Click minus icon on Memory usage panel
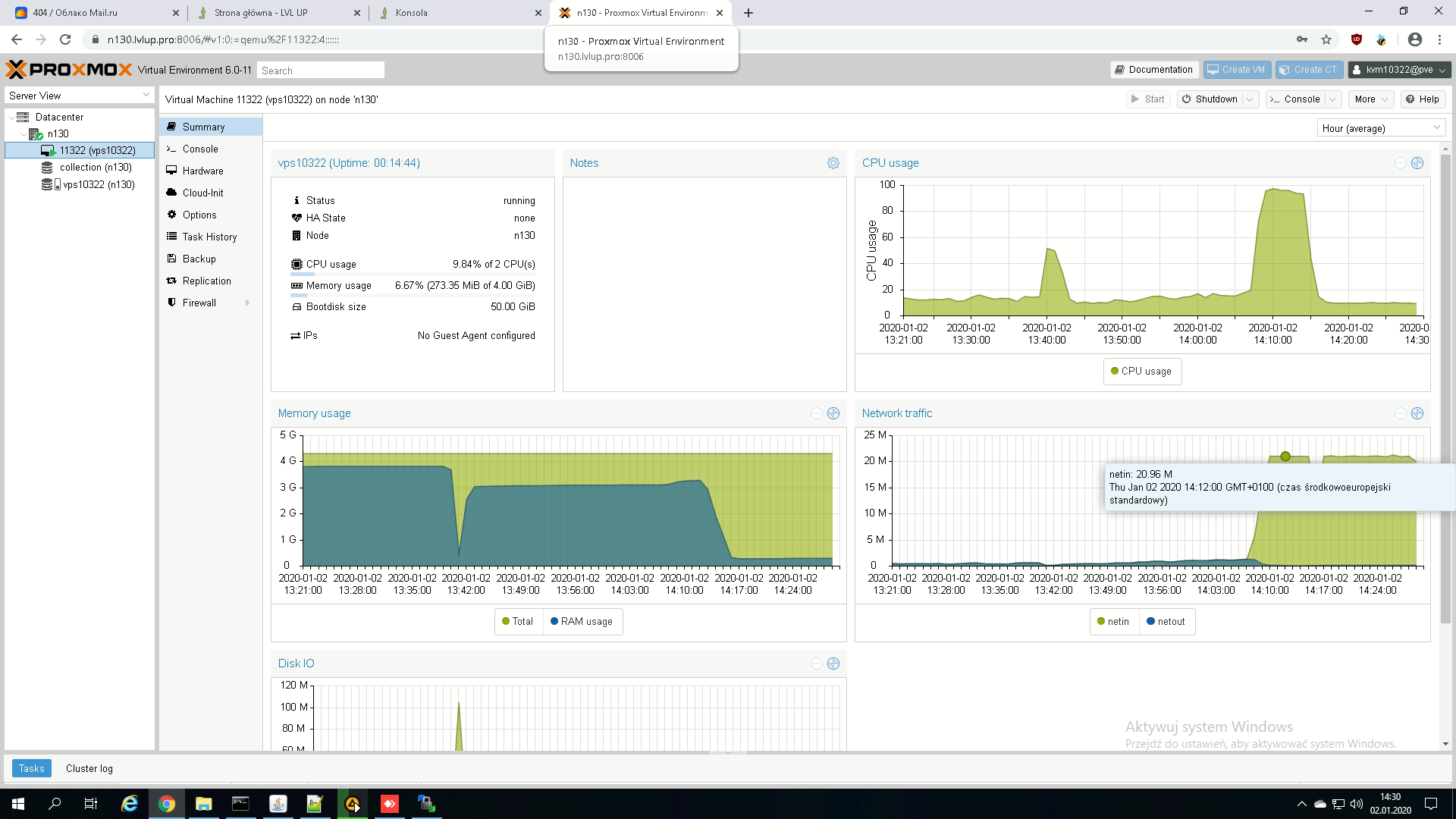1456x819 pixels. click(x=816, y=413)
